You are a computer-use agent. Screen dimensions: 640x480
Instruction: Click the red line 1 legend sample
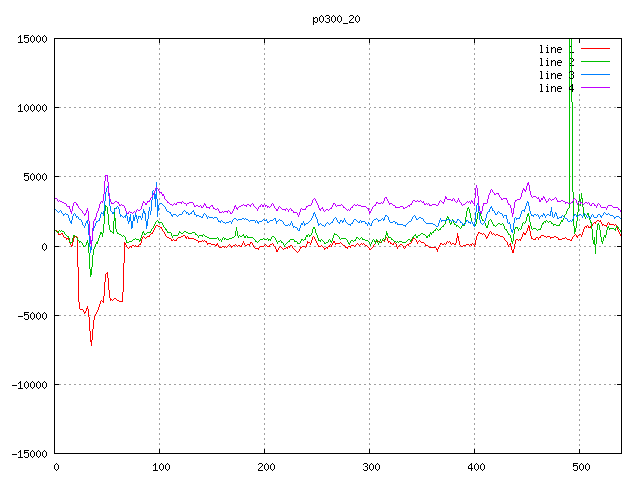(x=596, y=49)
